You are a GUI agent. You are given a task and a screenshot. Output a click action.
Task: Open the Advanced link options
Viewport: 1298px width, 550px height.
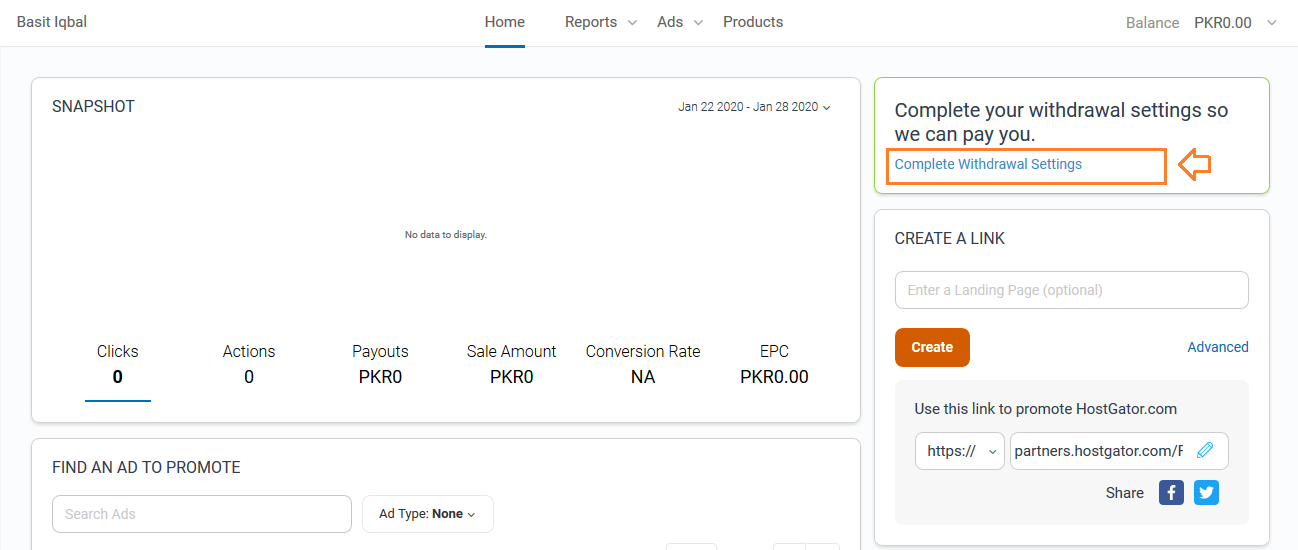click(1218, 347)
